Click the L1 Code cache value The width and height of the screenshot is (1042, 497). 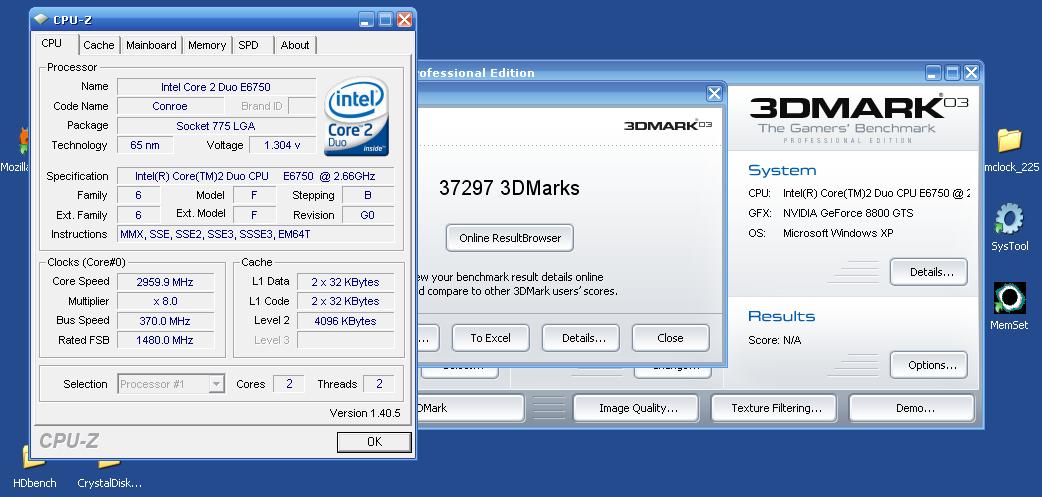click(346, 302)
